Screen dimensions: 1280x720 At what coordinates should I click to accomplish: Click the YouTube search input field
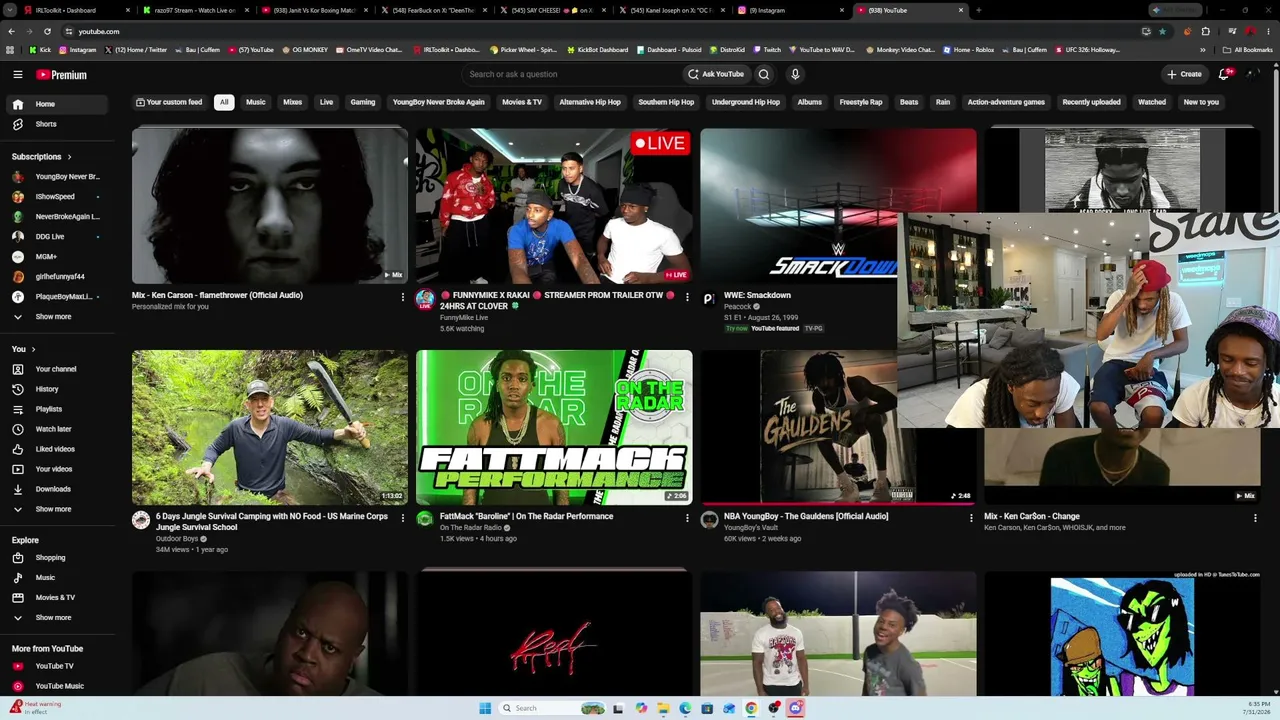click(570, 74)
